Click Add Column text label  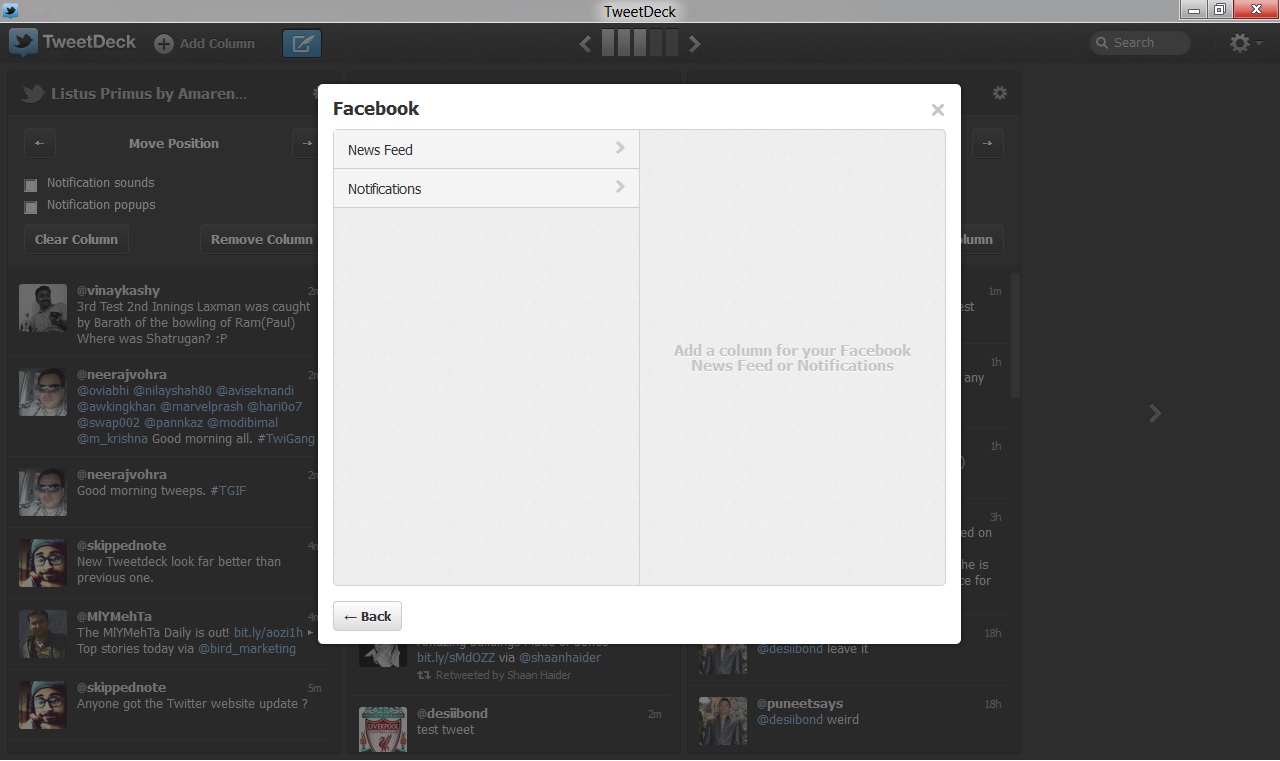click(217, 44)
